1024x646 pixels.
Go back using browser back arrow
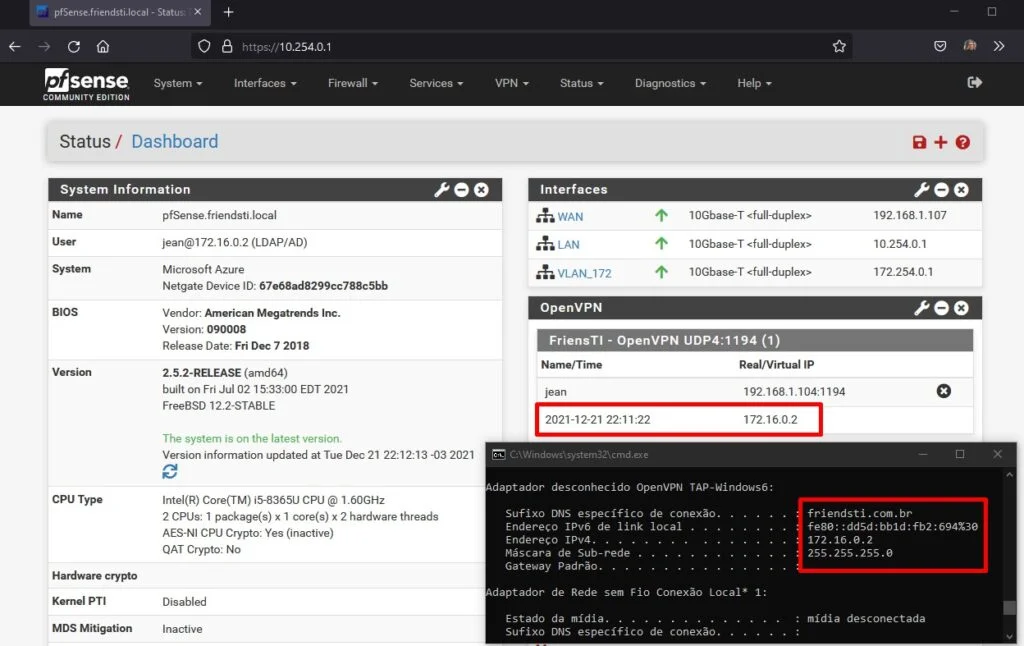(x=15, y=46)
